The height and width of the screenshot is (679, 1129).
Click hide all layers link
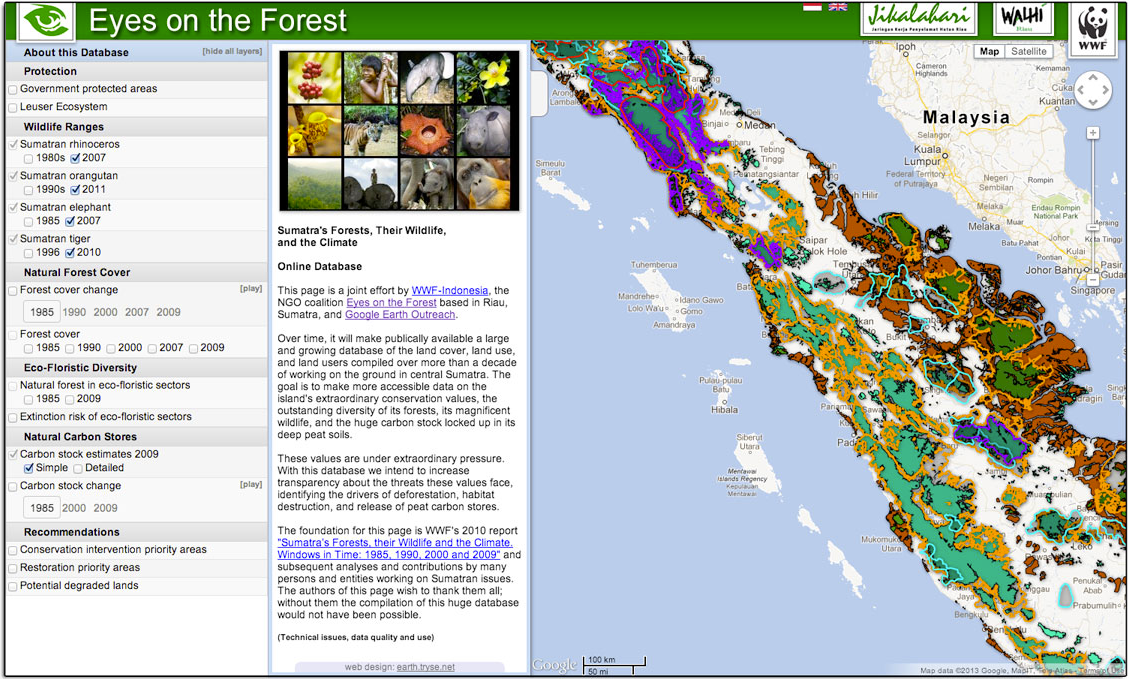point(232,51)
